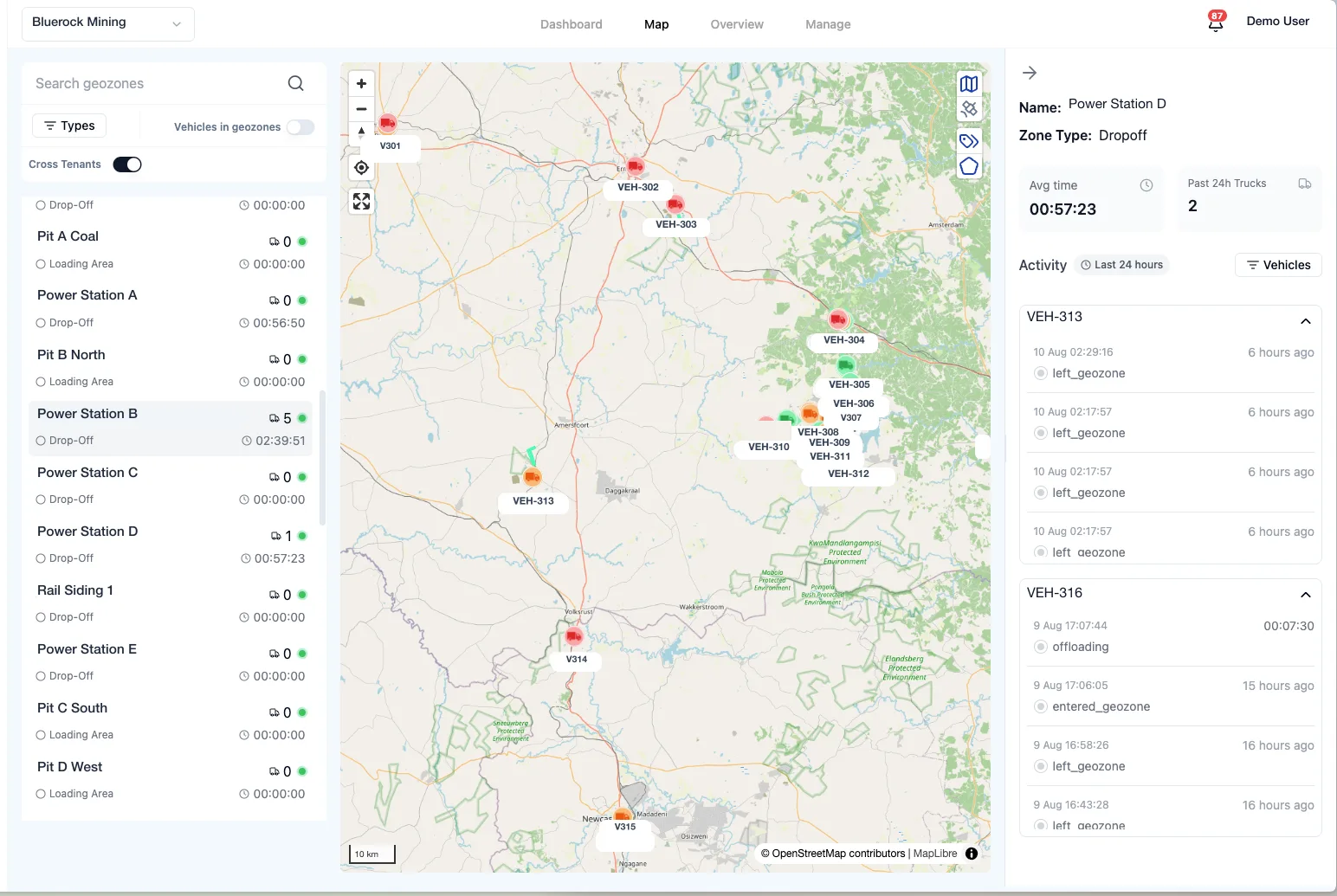Select the VEH-302 truck marker
This screenshot has height=896, width=1337.
[636, 165]
